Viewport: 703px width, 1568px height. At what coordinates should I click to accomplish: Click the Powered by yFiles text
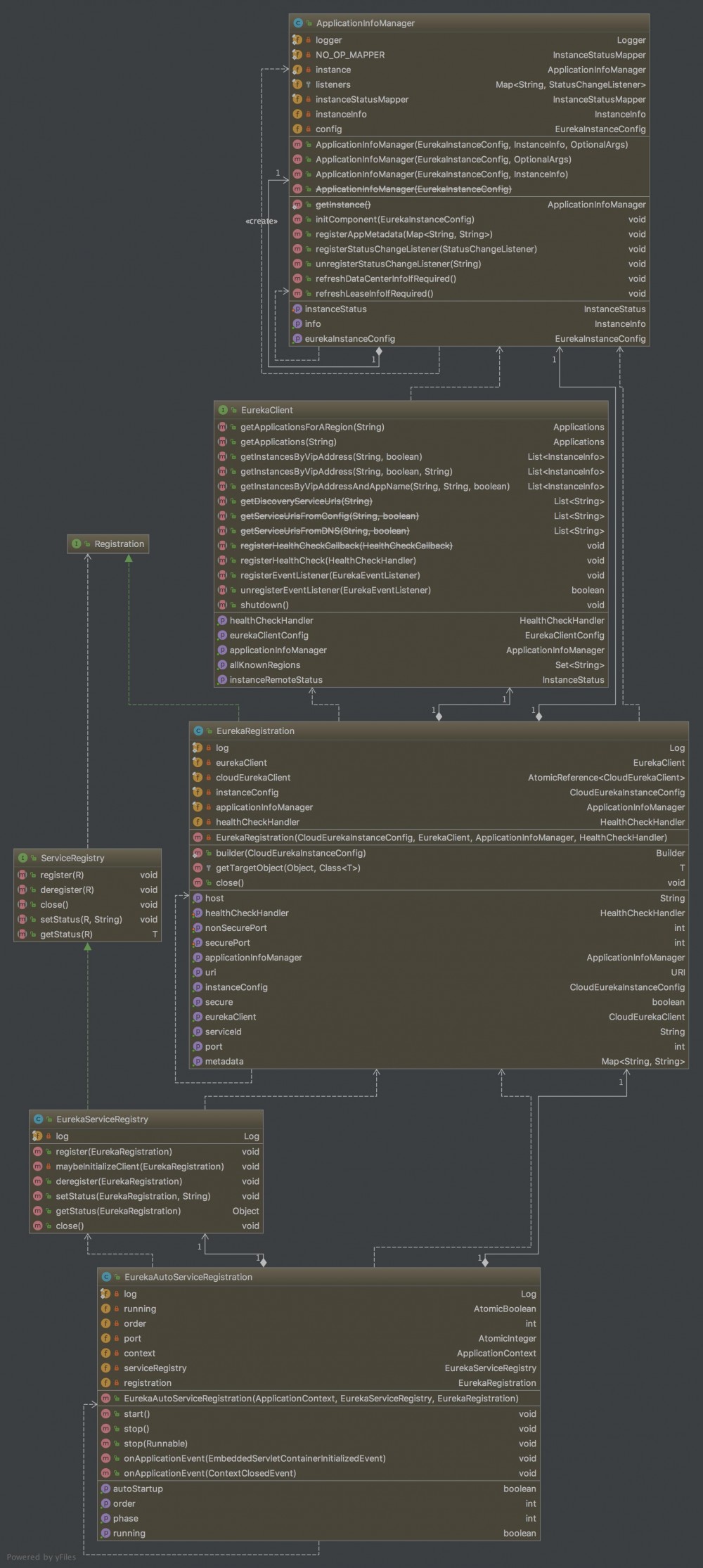(41, 1557)
